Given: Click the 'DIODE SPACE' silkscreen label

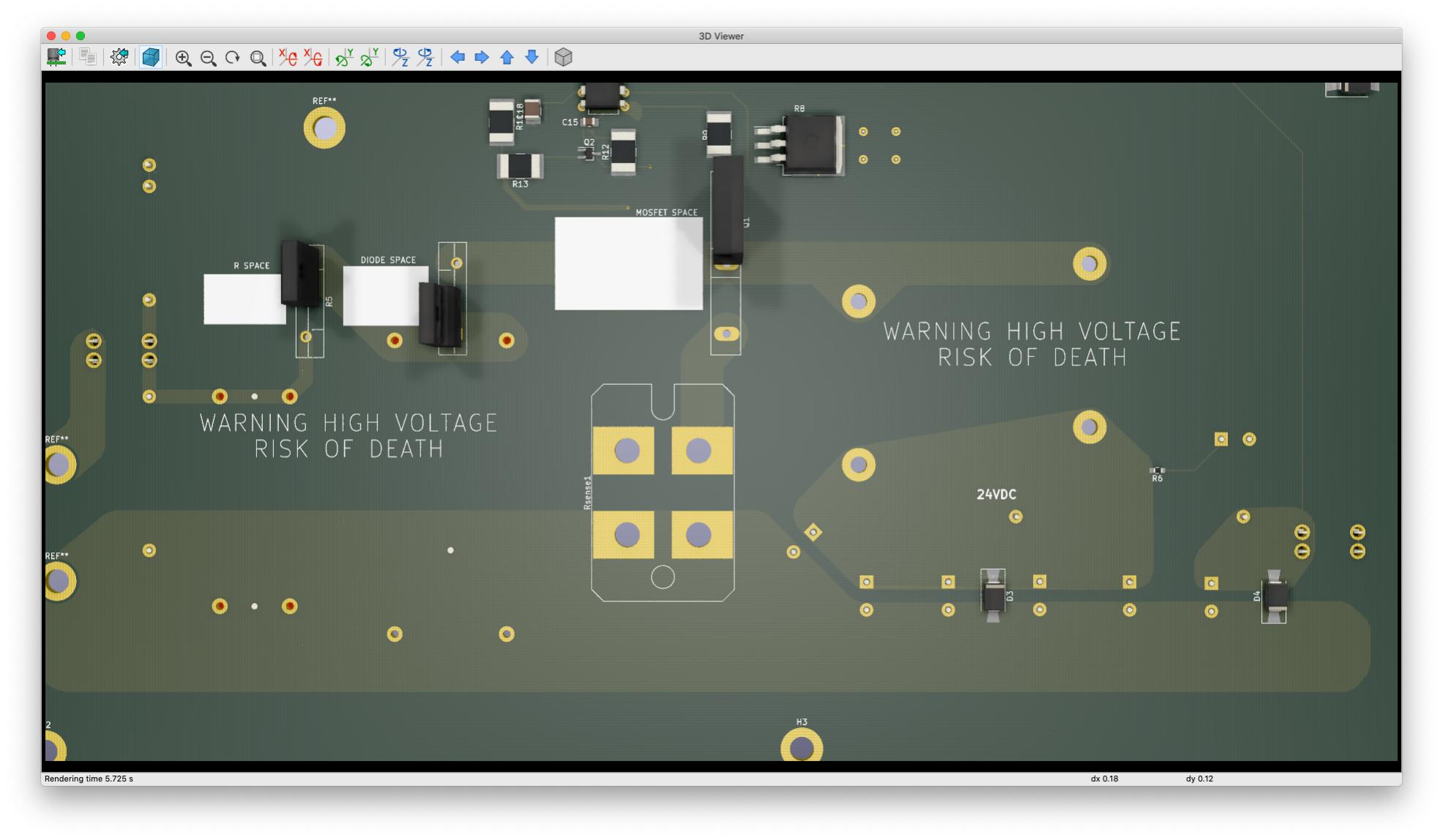Looking at the screenshot, I should pos(388,260).
